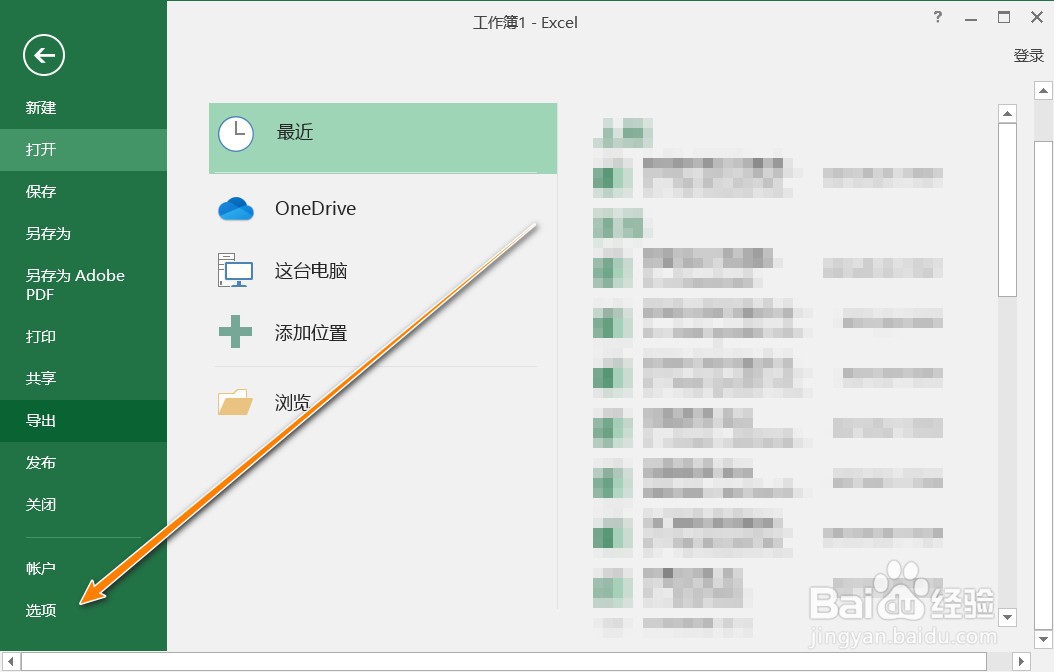Close the Excel window
This screenshot has height=672, width=1054.
pos(1037,17)
